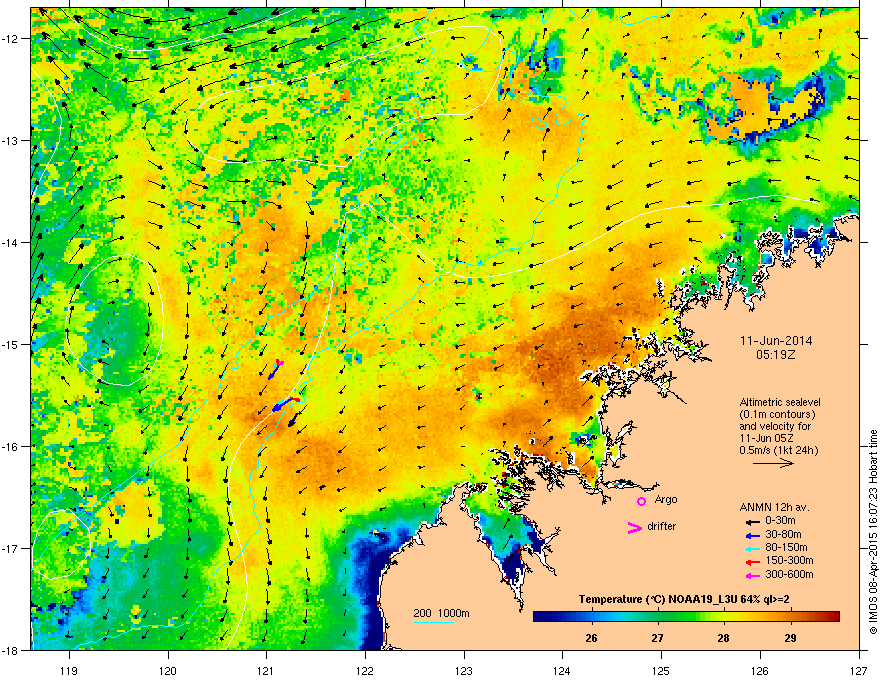The height and width of the screenshot is (680, 880).
Task: Click the 'Argo' legend label
Action: [x=666, y=500]
